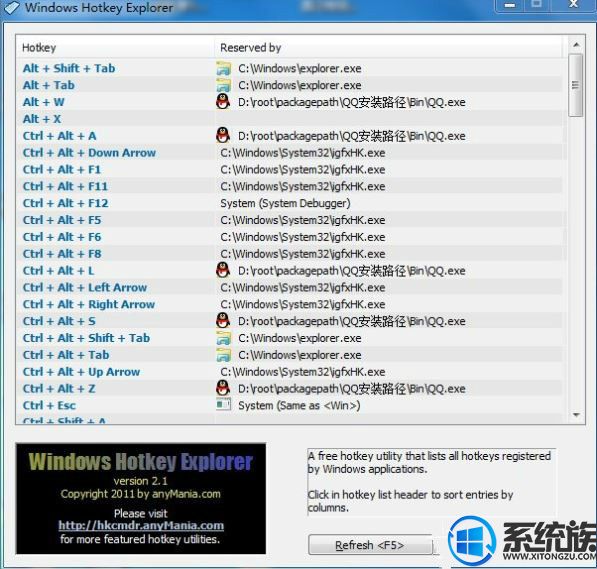Image resolution: width=597 pixels, height=569 pixels.
Task: Click the explorer icon in Ctrl + Alt + Tab row
Action: [223, 355]
